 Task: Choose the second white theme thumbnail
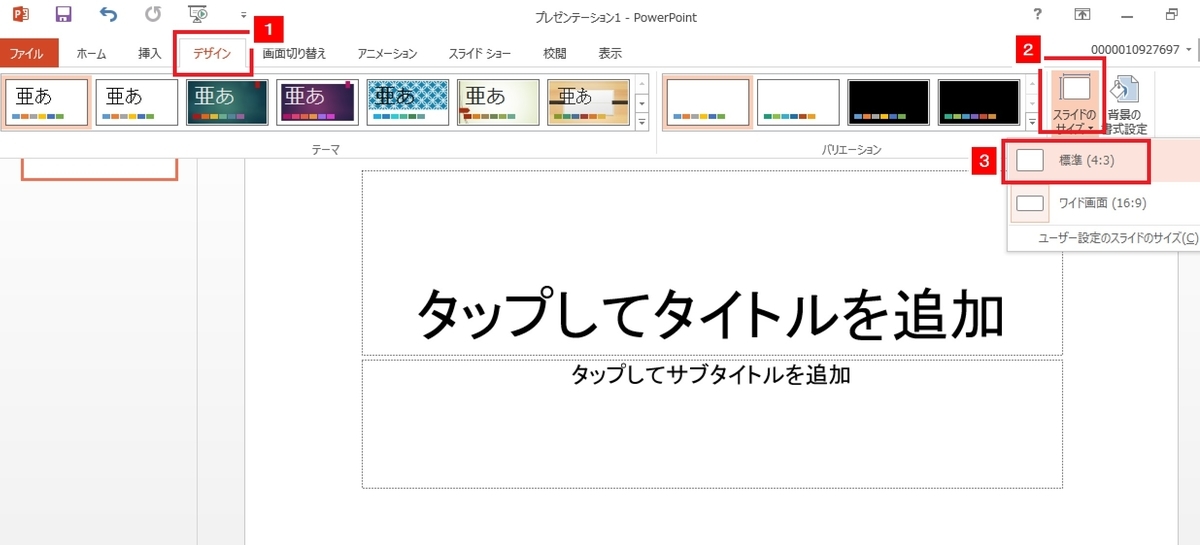[137, 103]
